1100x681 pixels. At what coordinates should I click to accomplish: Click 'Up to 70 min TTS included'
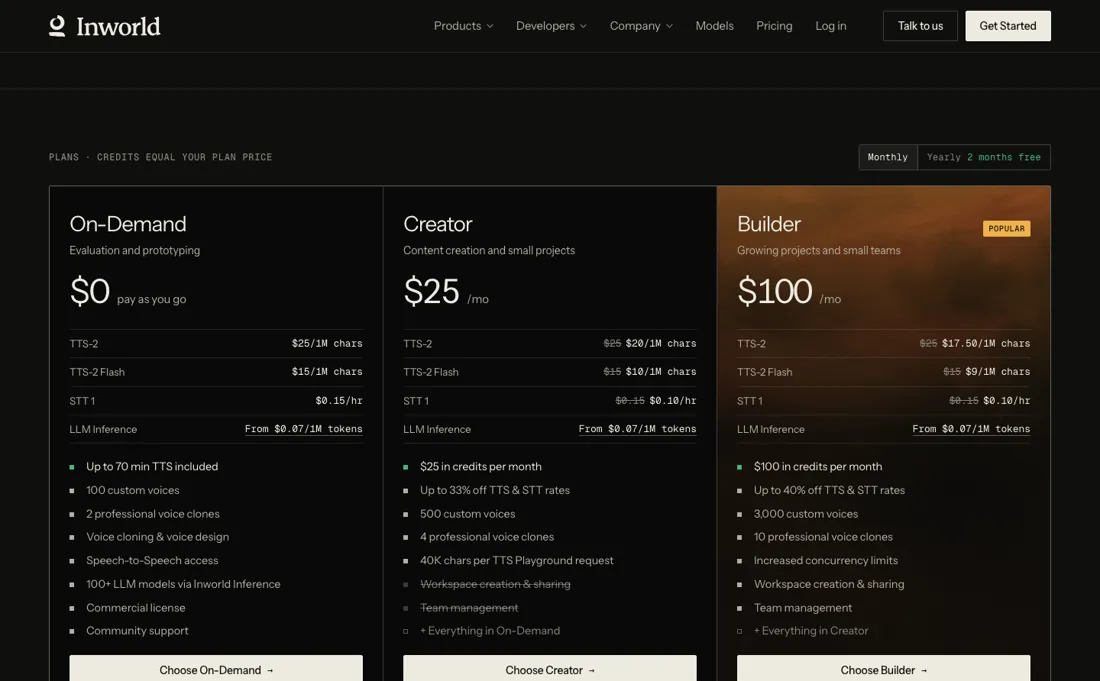[152, 466]
